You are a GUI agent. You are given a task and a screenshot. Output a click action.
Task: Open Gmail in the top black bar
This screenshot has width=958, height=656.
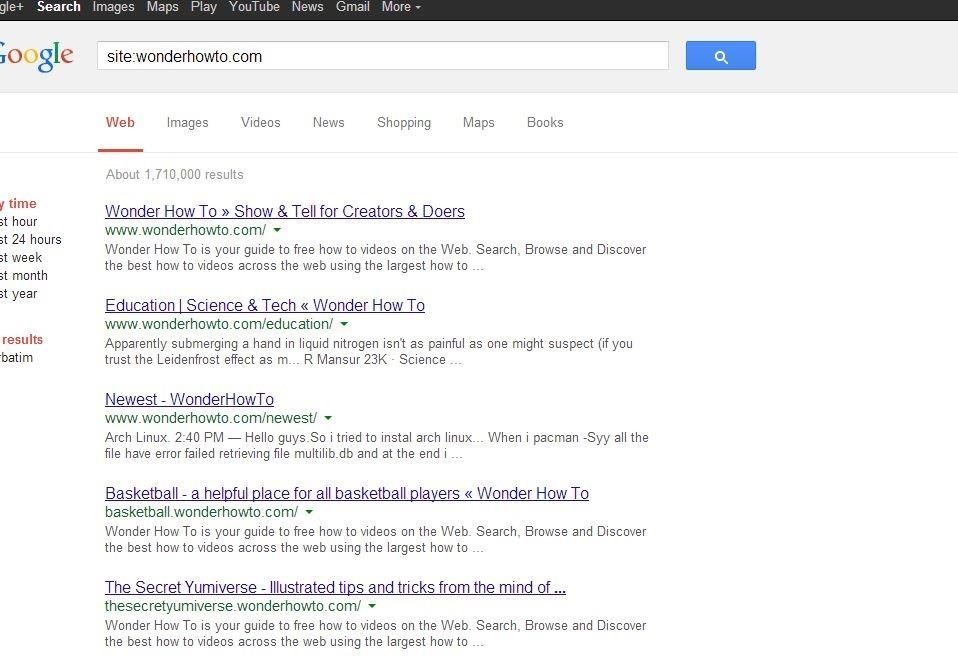[x=353, y=7]
